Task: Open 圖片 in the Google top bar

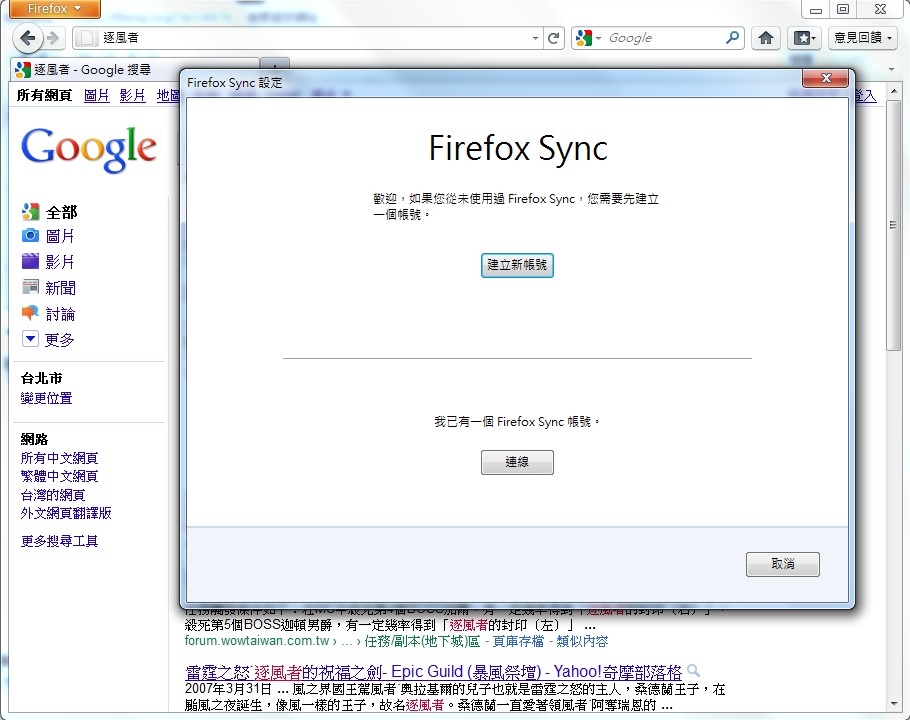Action: [96, 95]
